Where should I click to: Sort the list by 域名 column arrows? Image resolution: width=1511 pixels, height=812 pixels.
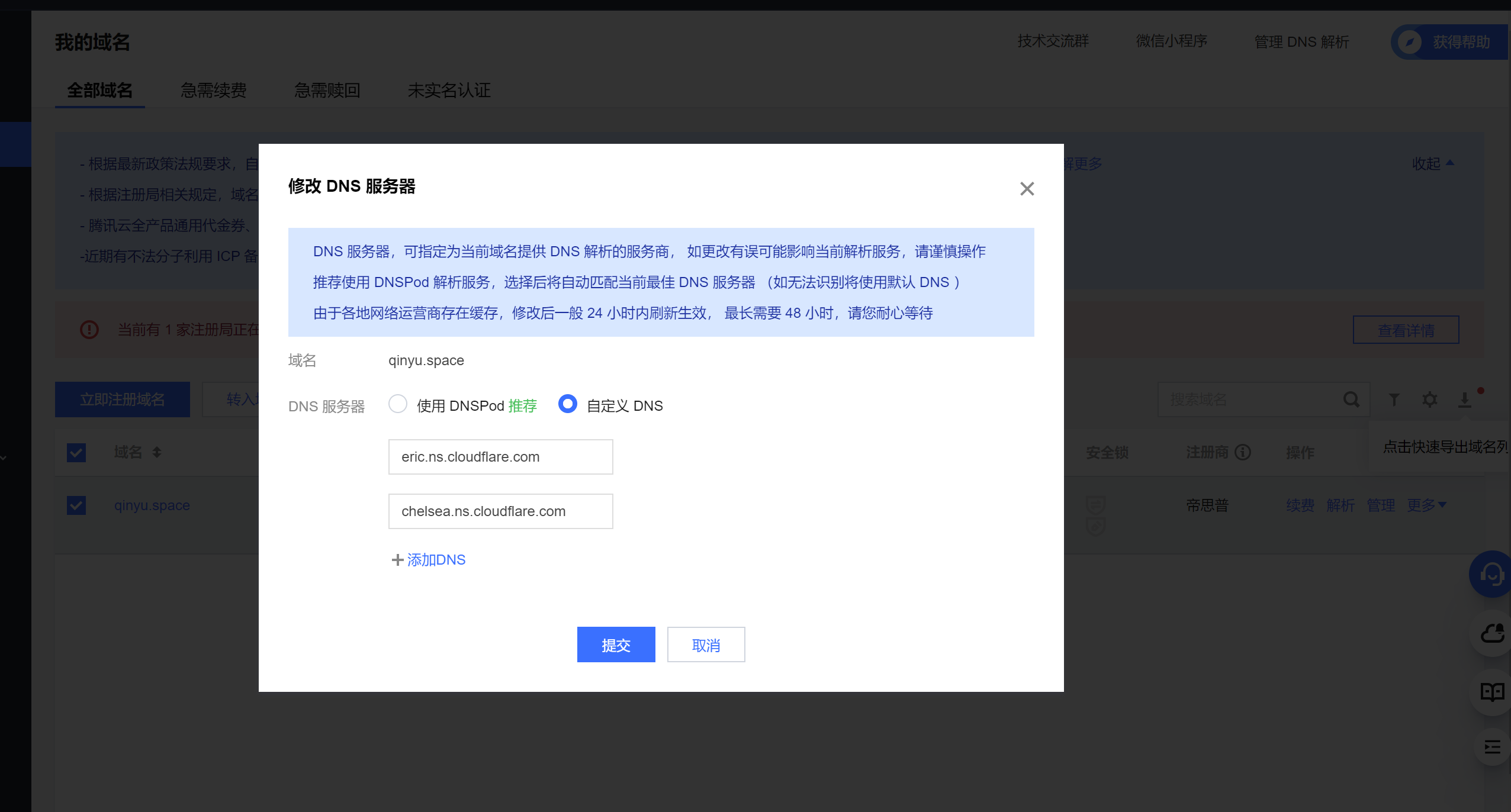[157, 452]
